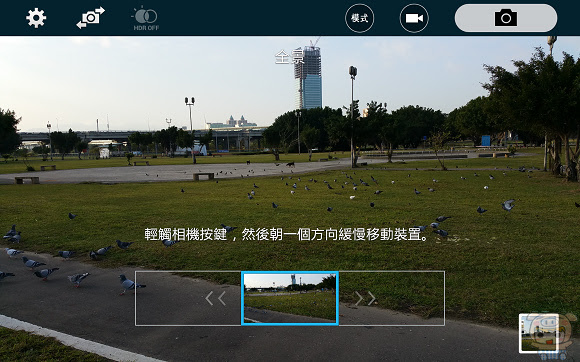Start video recording with camcorder button
Viewport: 580px width, 362px height.
coord(414,18)
